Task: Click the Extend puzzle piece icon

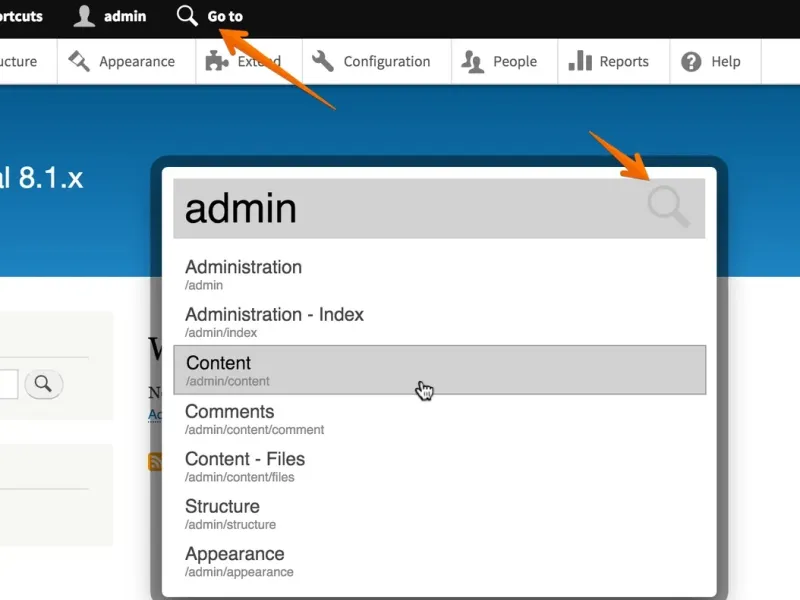Action: point(216,61)
